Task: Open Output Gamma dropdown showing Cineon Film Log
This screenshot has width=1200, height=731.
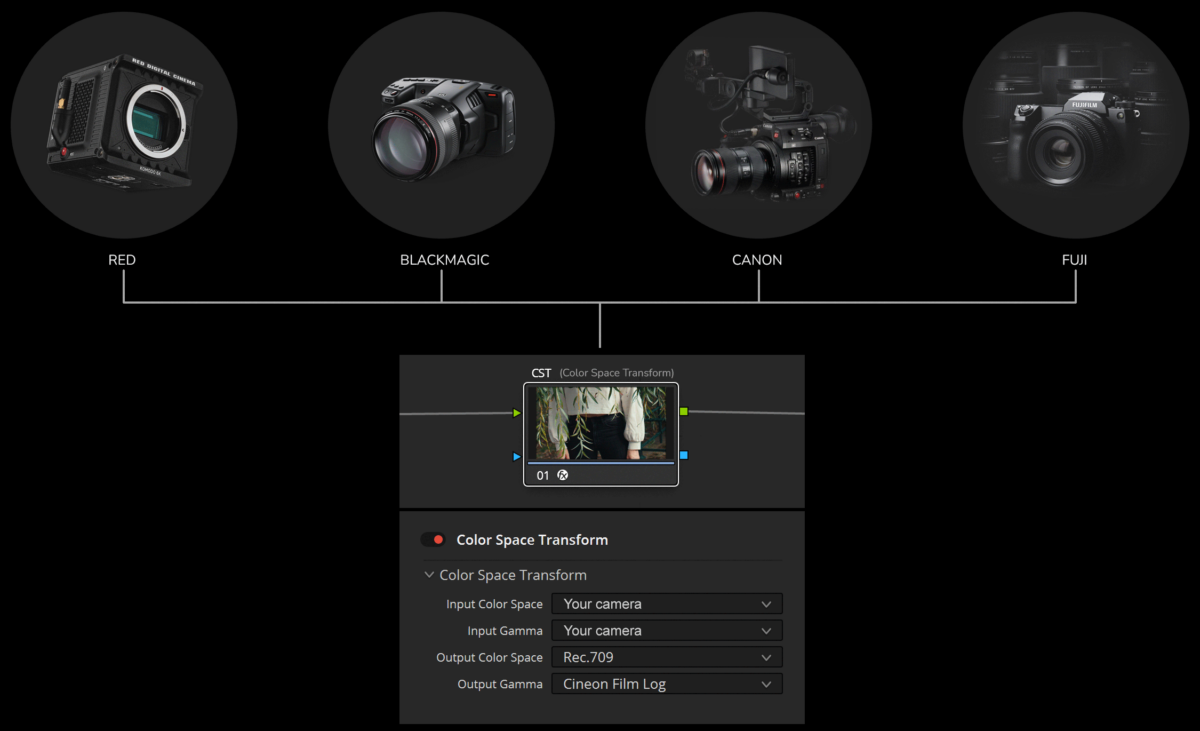Action: pyautogui.click(x=667, y=685)
